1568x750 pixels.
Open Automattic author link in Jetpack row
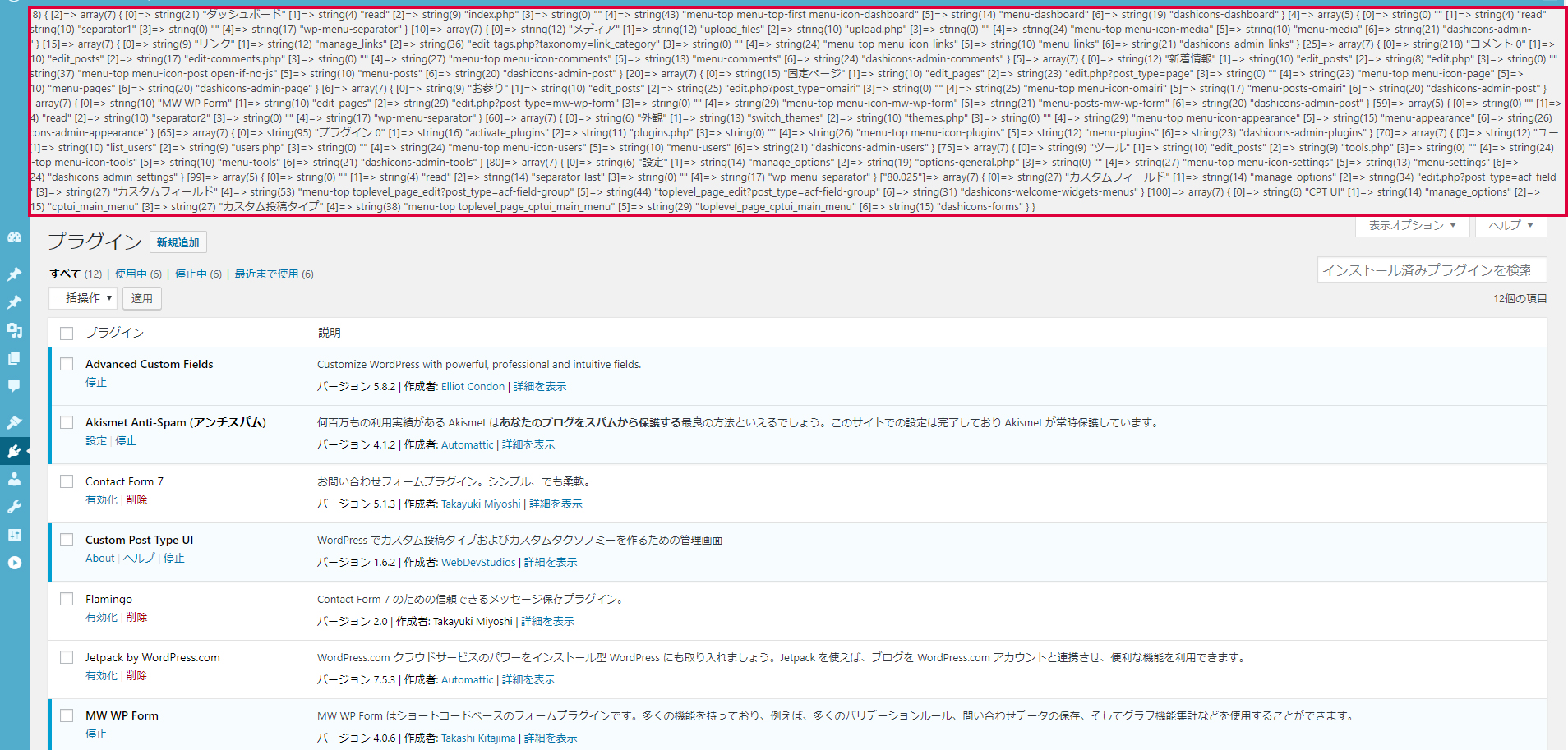point(468,680)
